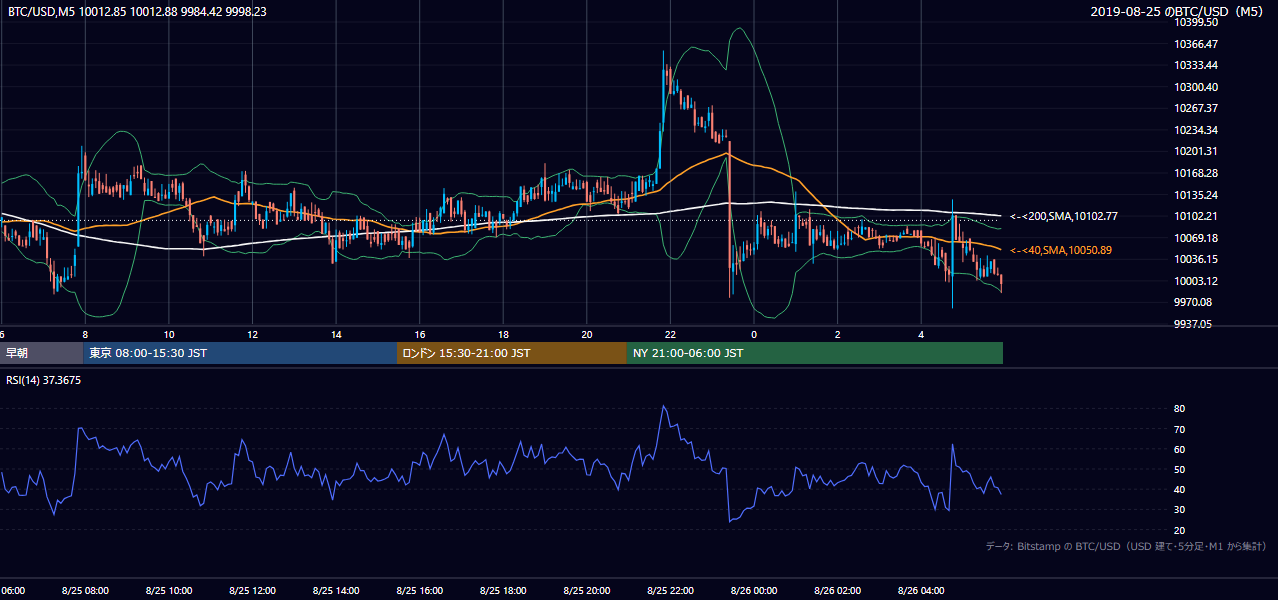Click the 8/25 22:00 date axis label

pos(670,591)
